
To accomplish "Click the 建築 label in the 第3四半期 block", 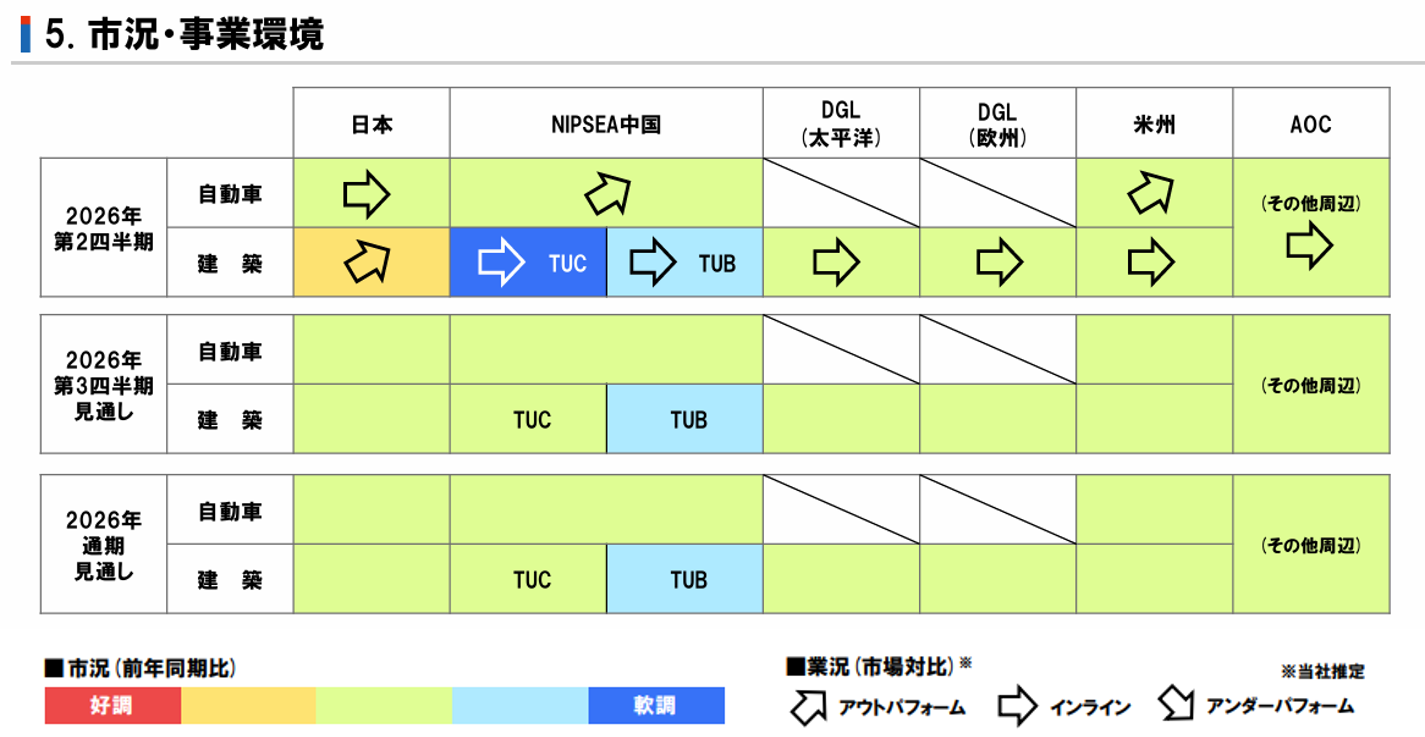I will pos(230,420).
